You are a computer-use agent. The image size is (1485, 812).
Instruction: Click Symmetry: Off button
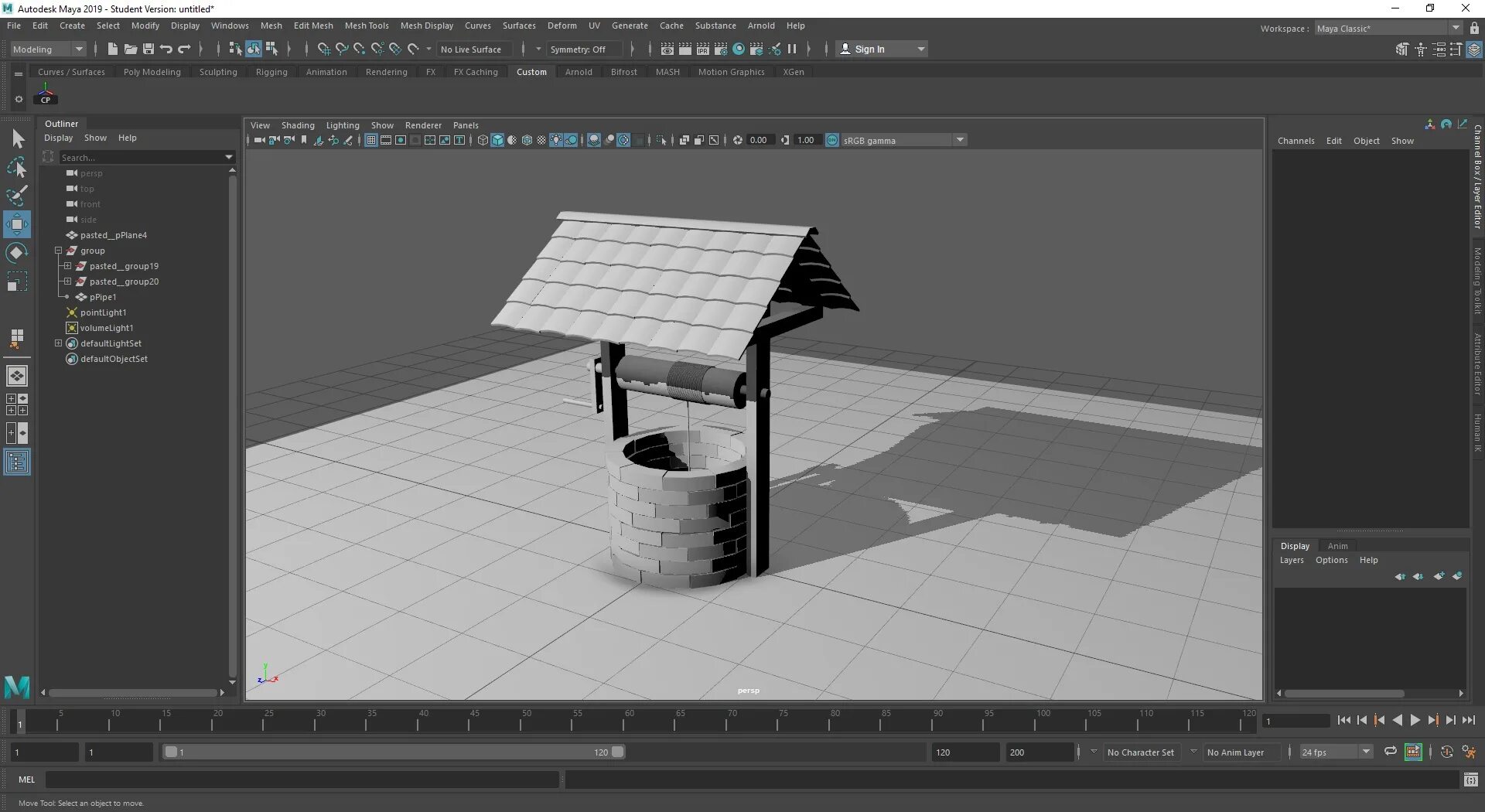(x=585, y=49)
